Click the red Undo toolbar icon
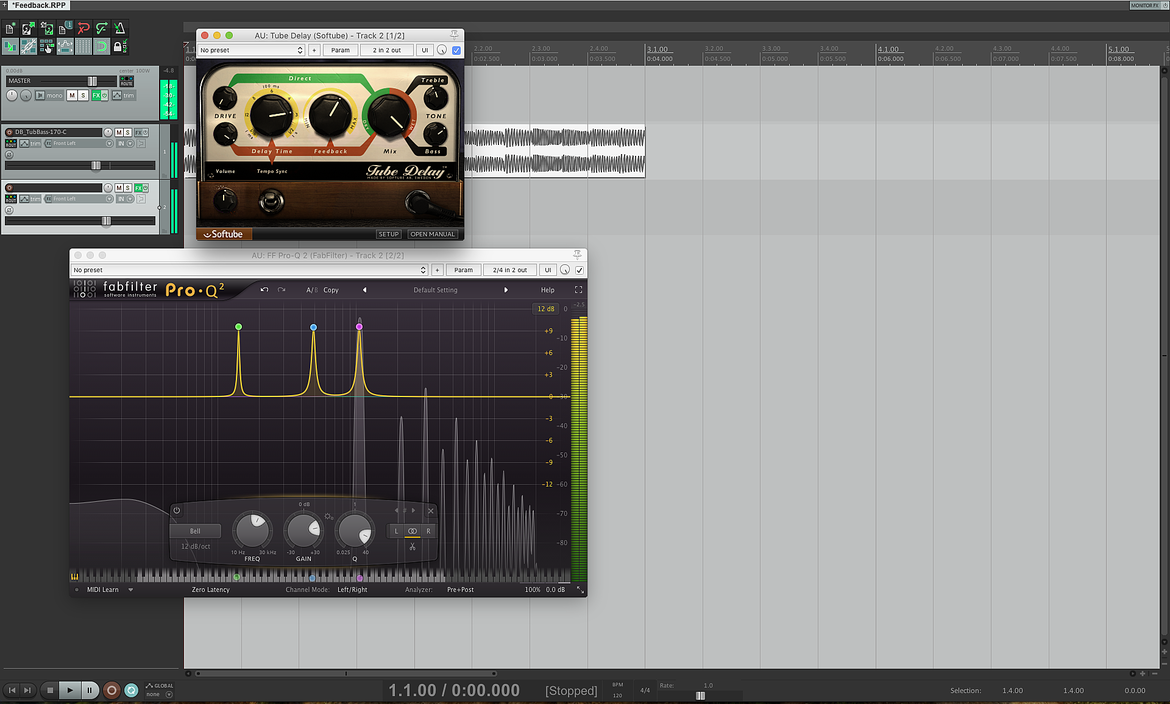 (84, 28)
